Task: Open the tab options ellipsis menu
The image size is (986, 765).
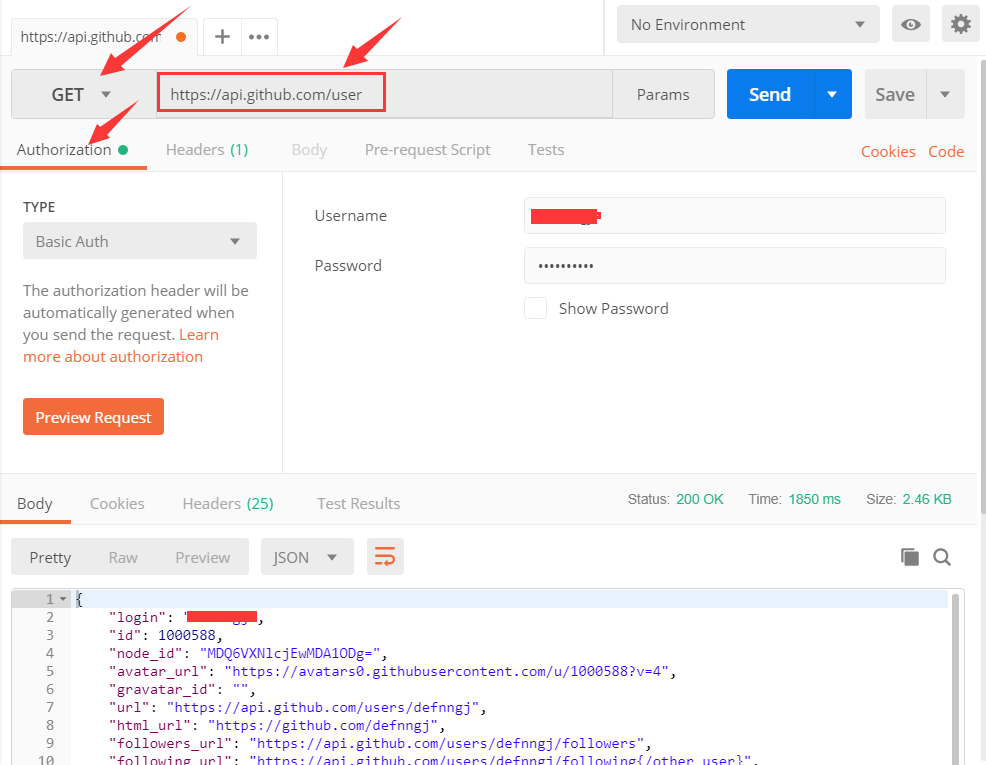Action: coord(259,36)
